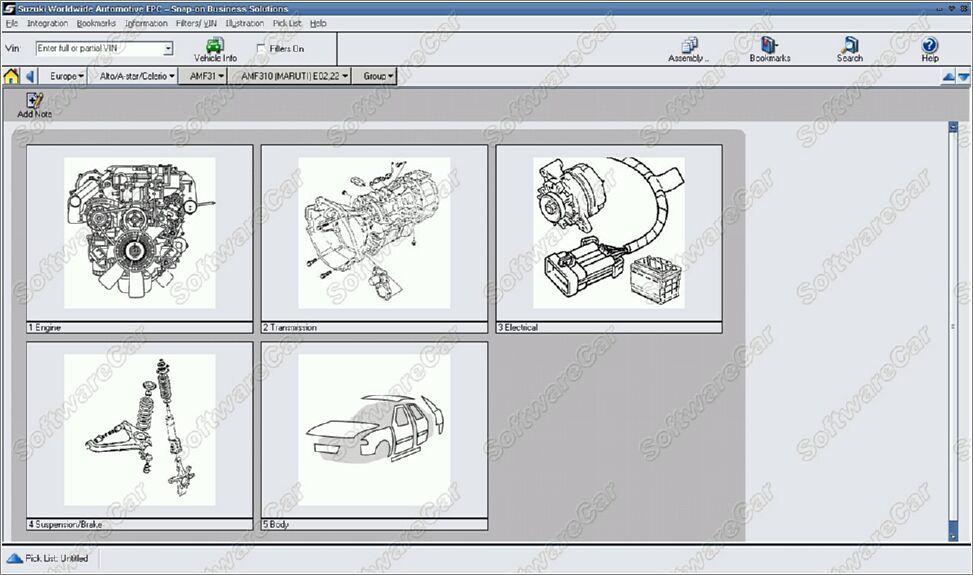
Task: Open the Bookmarks menu
Action: tap(96, 24)
